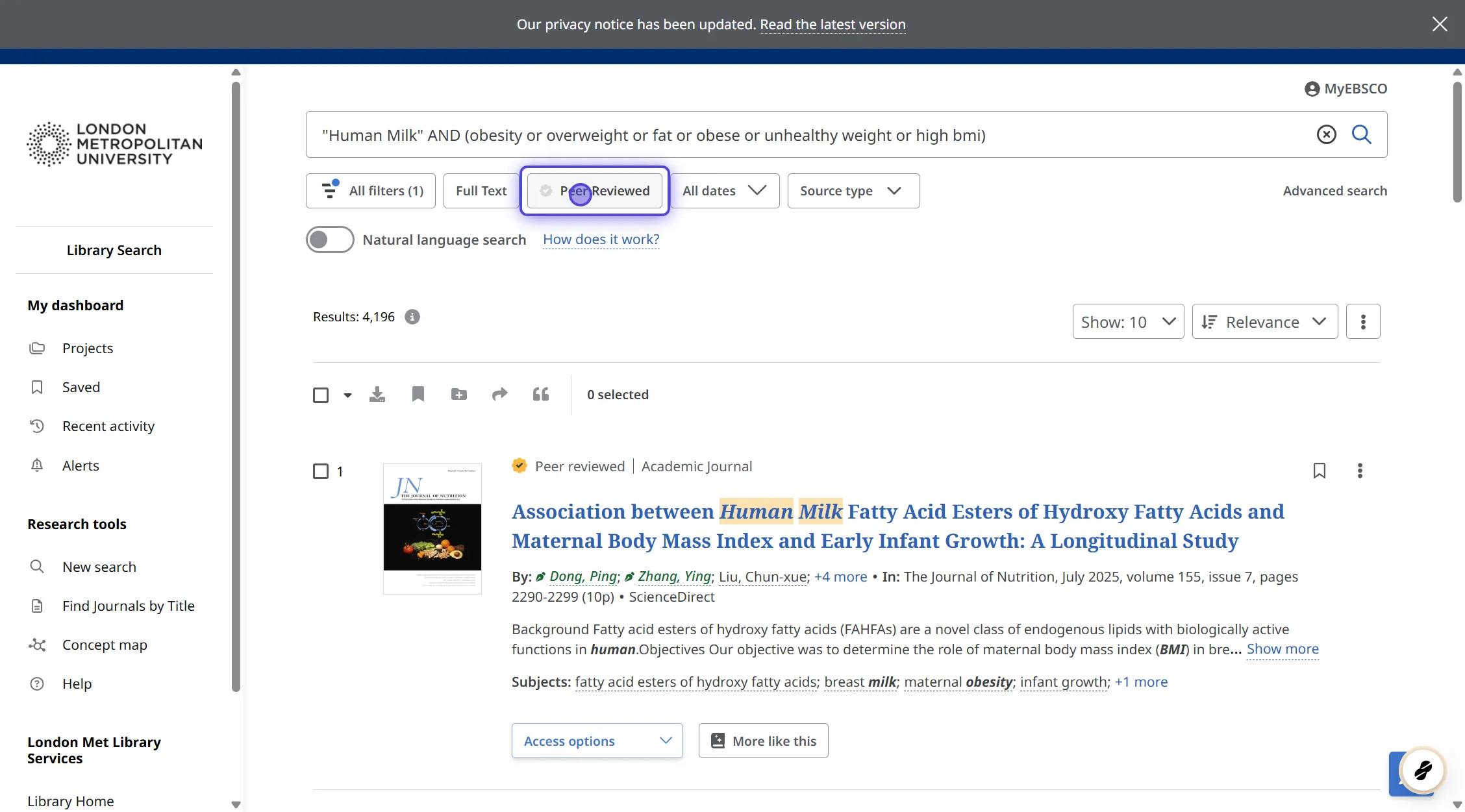
Task: Check the select-all results checkbox
Action: tap(321, 395)
